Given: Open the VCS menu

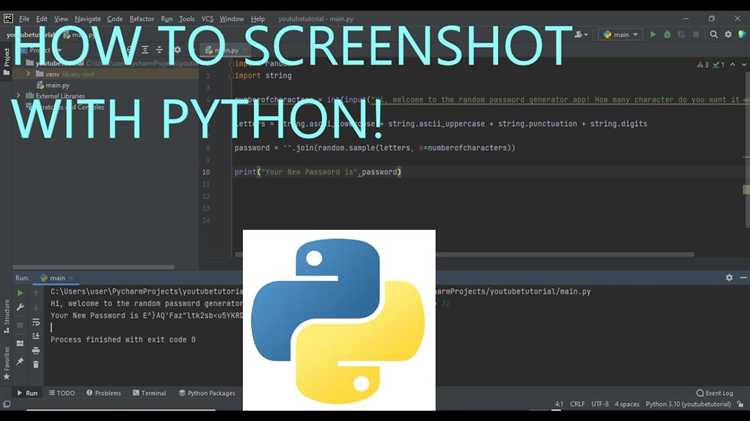Looking at the screenshot, I should [207, 19].
